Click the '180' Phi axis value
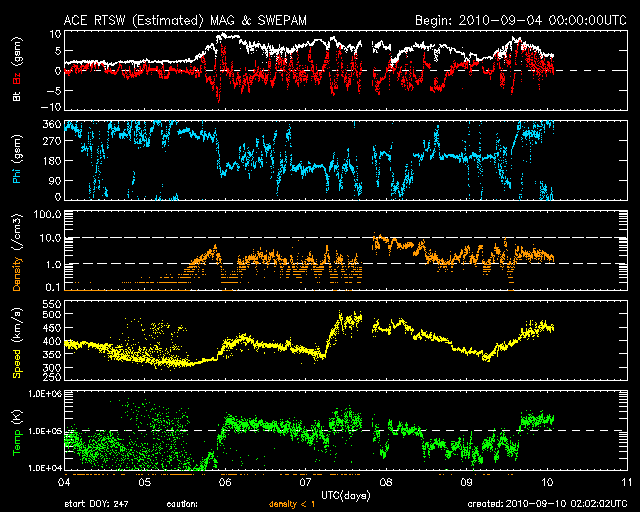Viewport: 640px width, 512px height. (x=52, y=161)
